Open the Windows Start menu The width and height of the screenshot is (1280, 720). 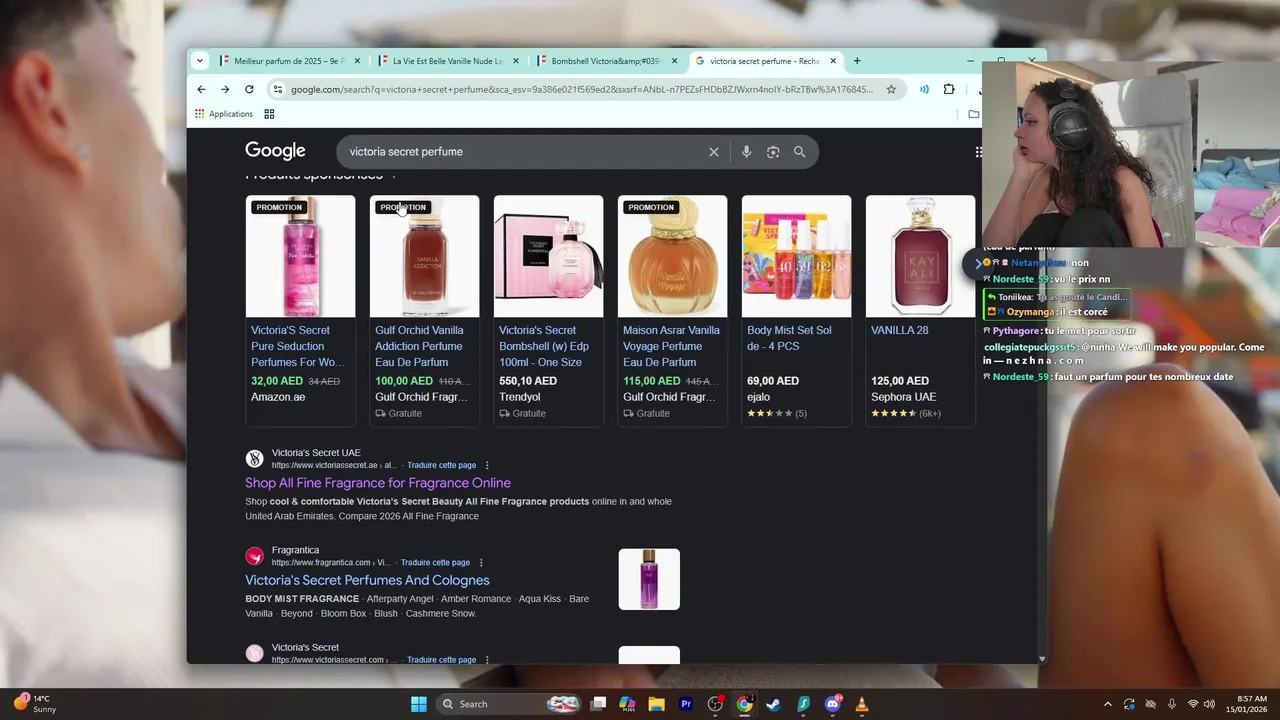[x=419, y=704]
